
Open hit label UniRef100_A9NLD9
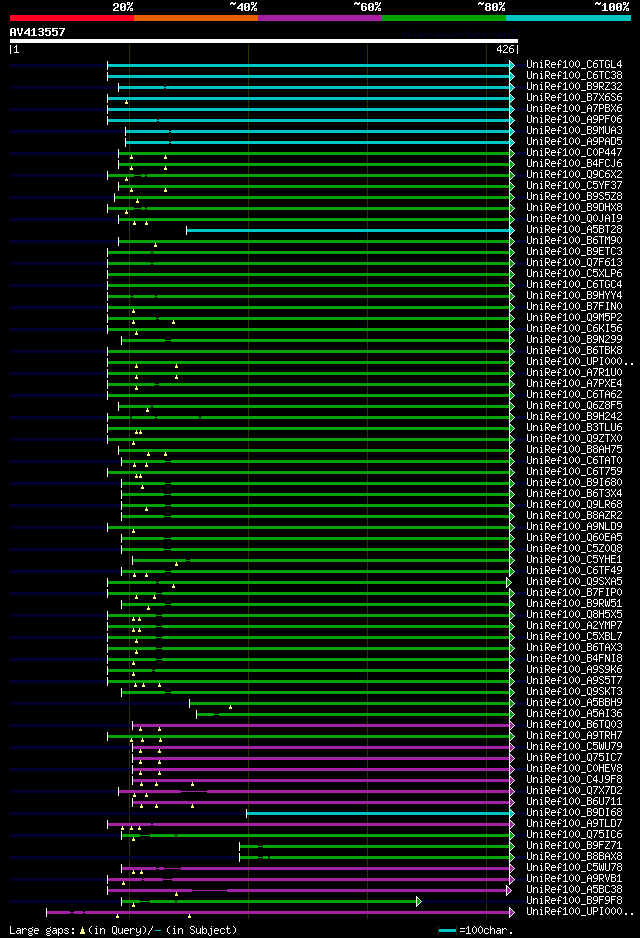[x=574, y=527]
